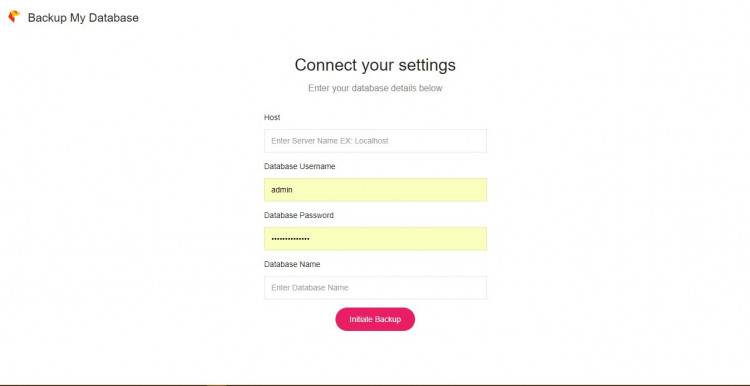Click 'Enter your database details below' subtitle
Screen dimensions: 750x386
[375, 88]
